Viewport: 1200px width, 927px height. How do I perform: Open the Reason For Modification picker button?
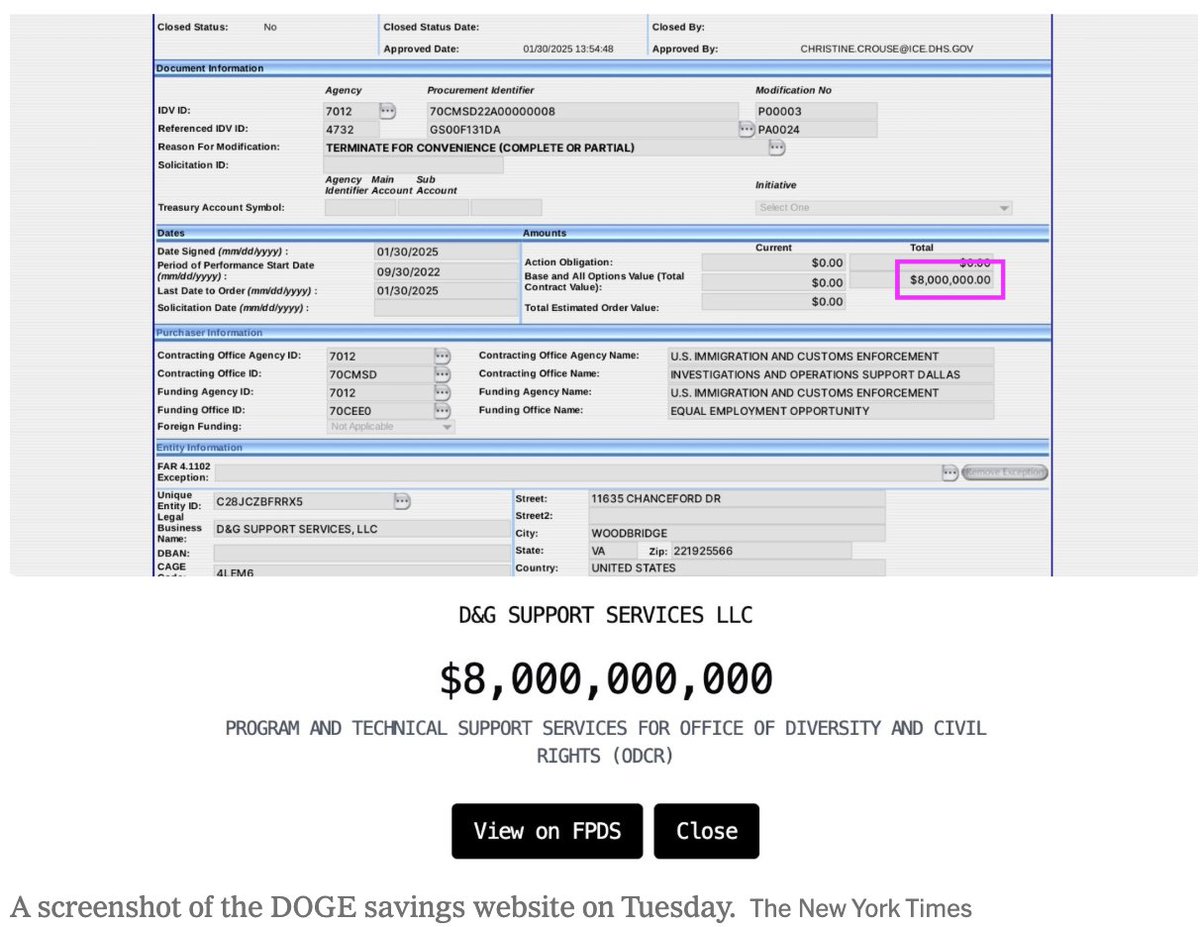(776, 148)
